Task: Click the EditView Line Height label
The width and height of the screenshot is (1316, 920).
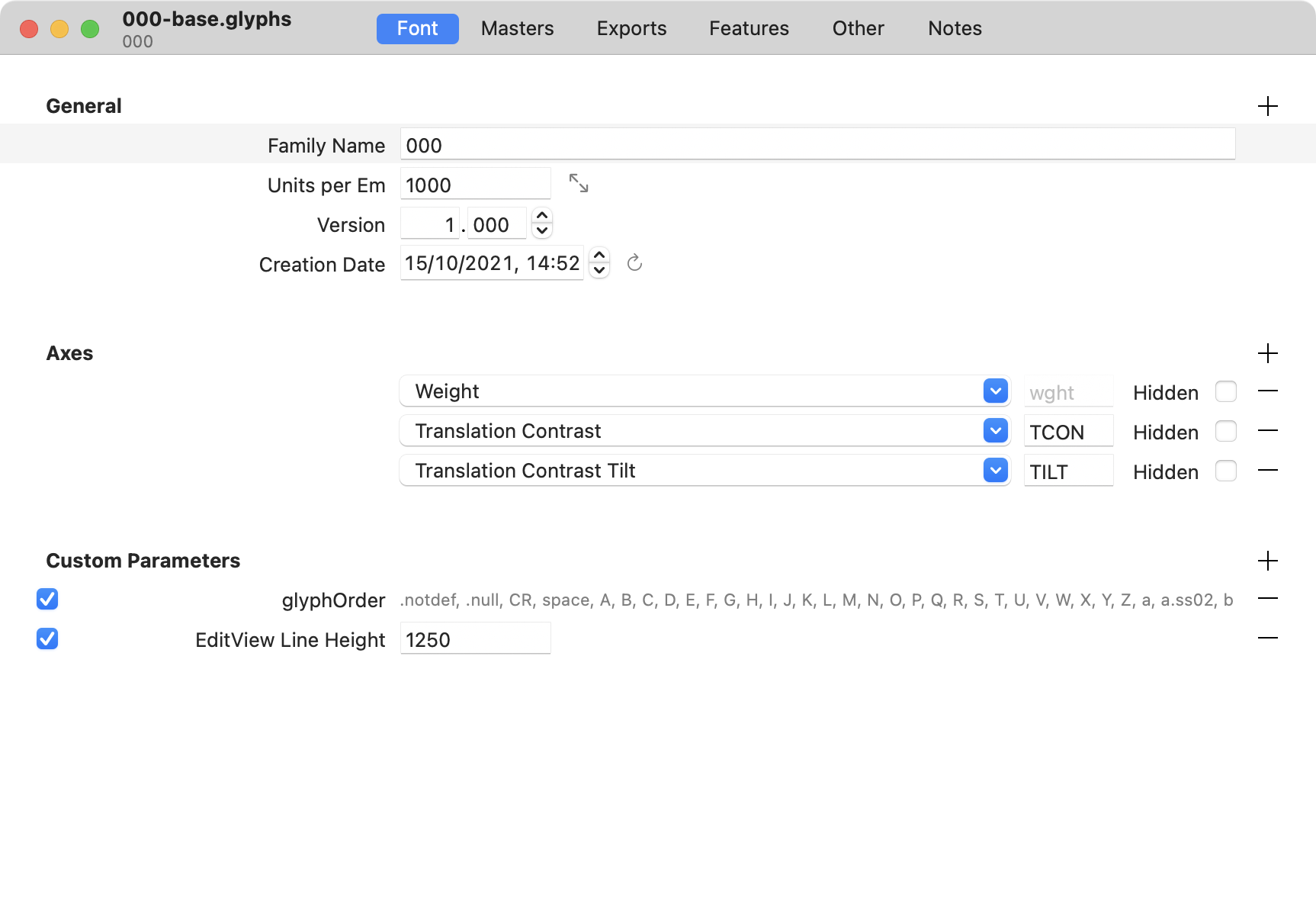Action: click(290, 639)
